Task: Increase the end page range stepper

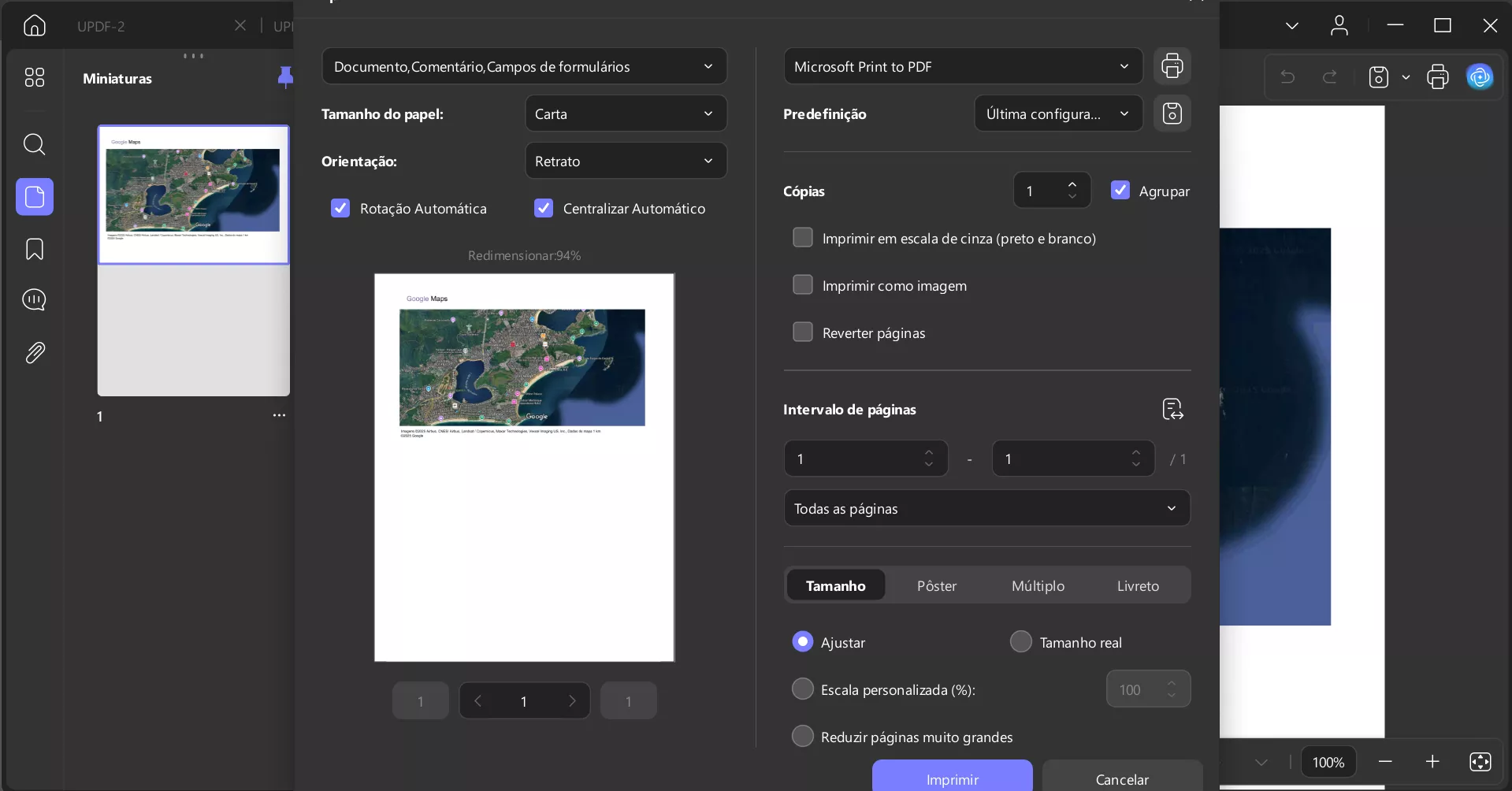Action: 1136,453
